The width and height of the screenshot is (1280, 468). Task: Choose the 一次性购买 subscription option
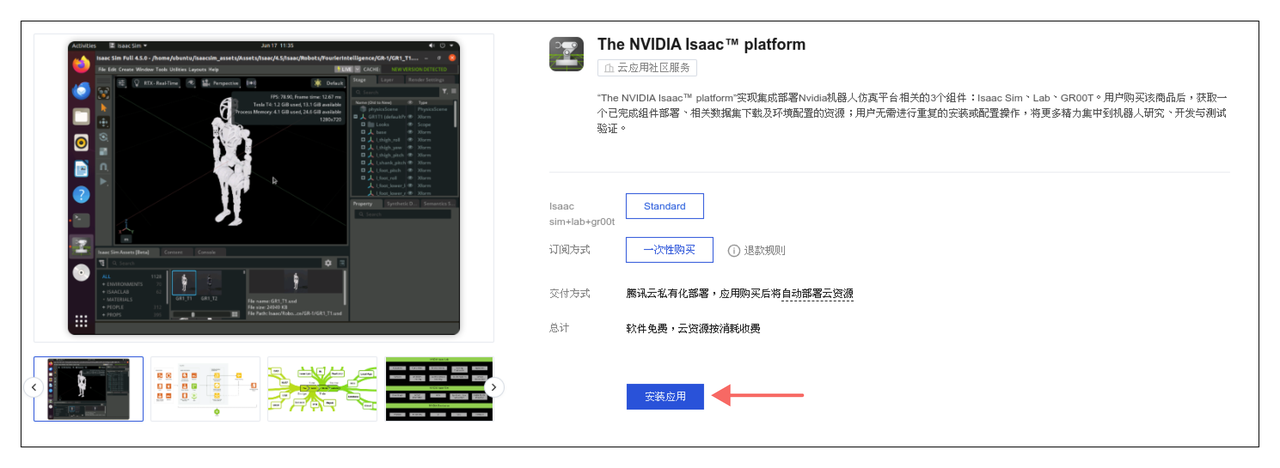670,250
